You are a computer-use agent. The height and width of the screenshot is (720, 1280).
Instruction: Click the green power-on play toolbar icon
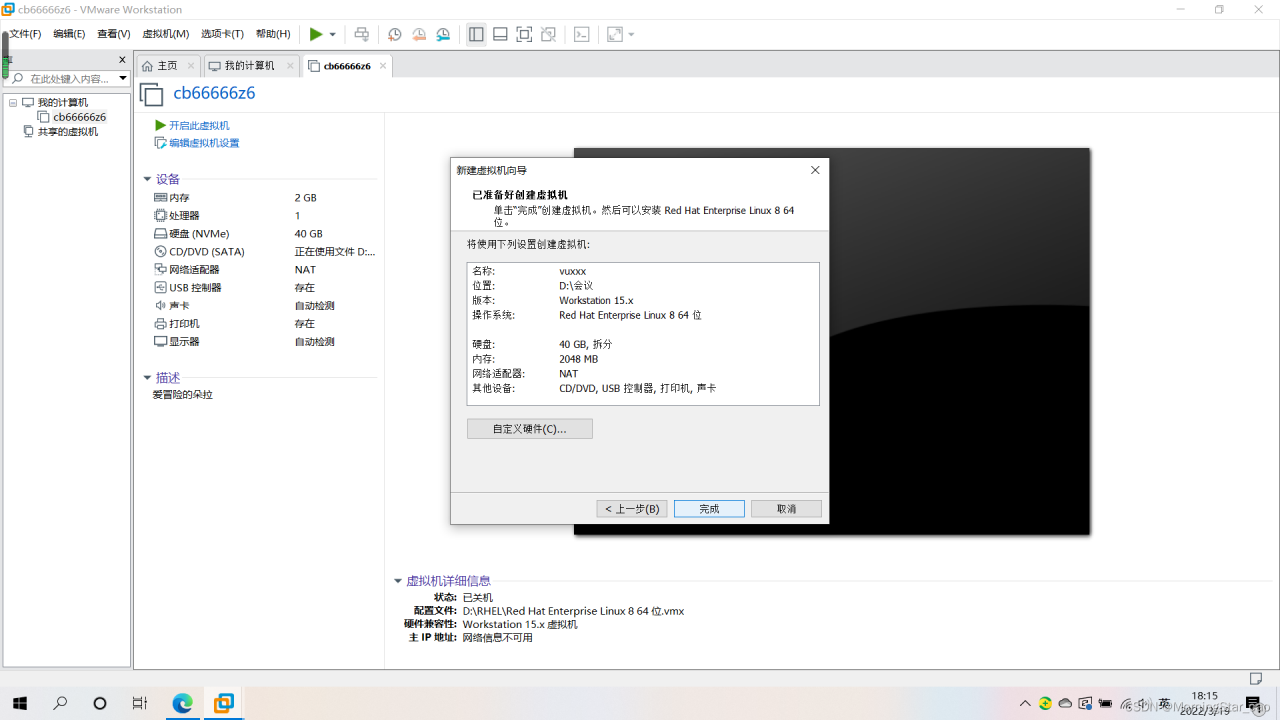[316, 34]
